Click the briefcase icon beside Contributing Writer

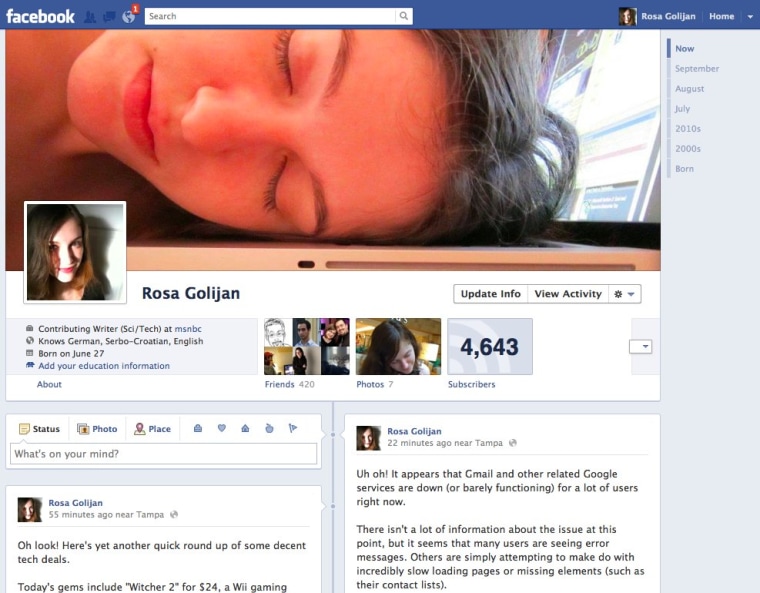[30, 328]
